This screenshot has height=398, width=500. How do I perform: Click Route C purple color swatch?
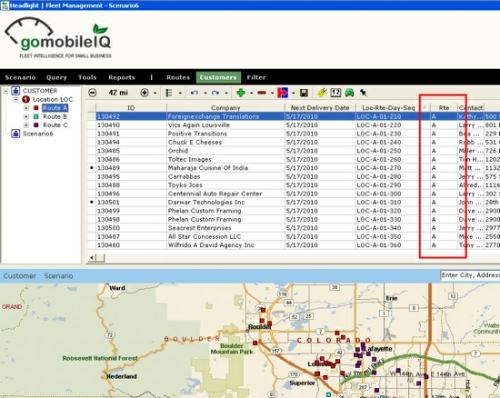pos(36,125)
